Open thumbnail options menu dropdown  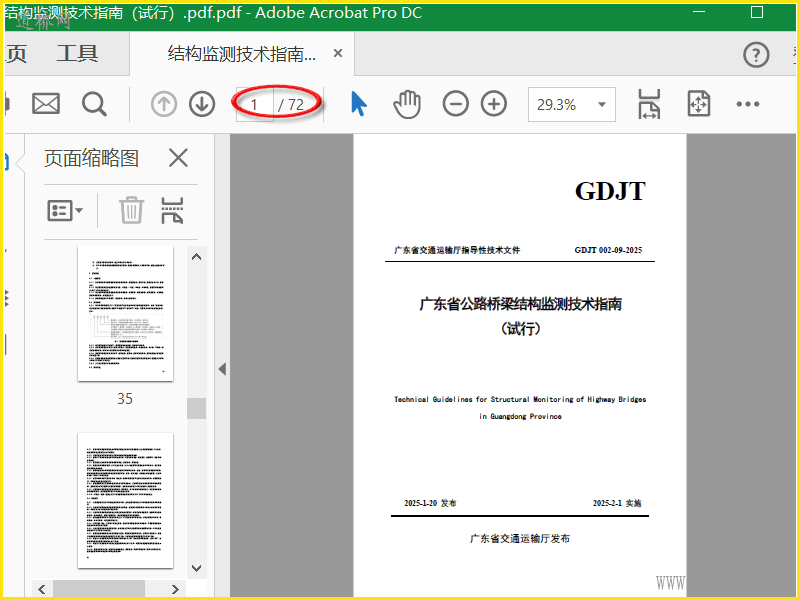(x=65, y=210)
